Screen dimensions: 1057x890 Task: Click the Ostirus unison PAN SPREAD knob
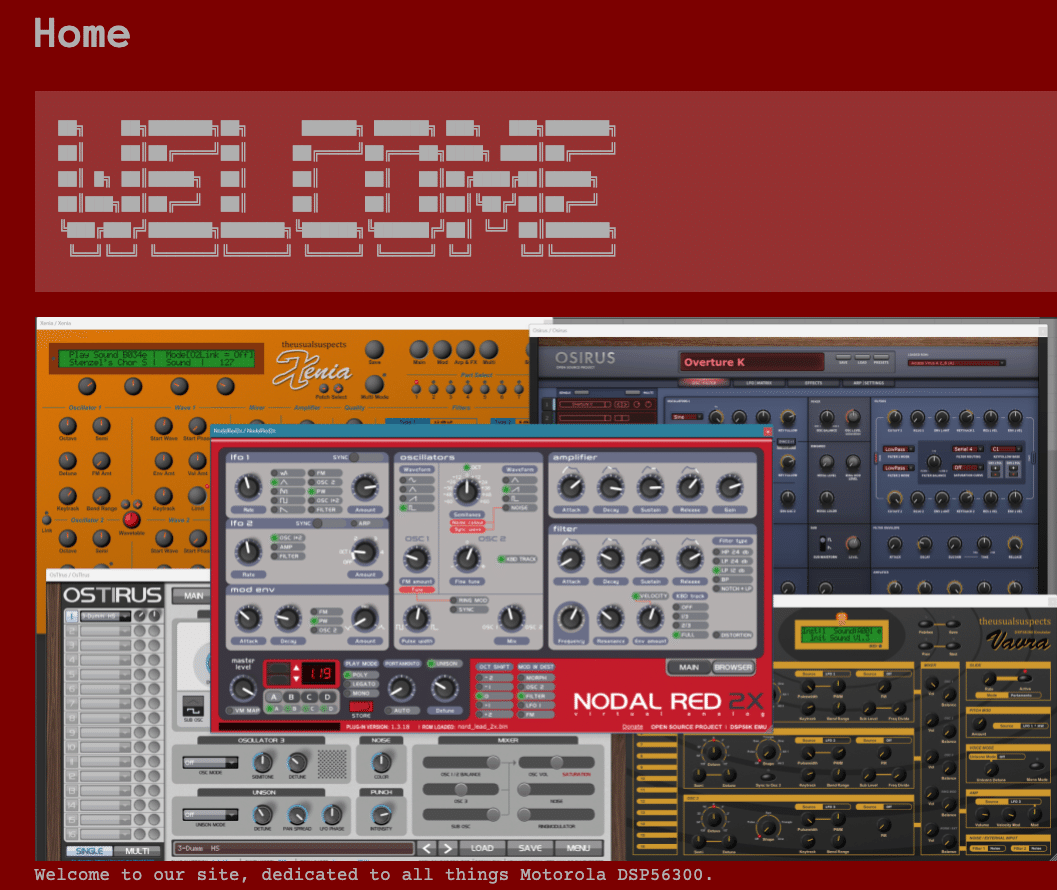pyautogui.click(x=297, y=814)
